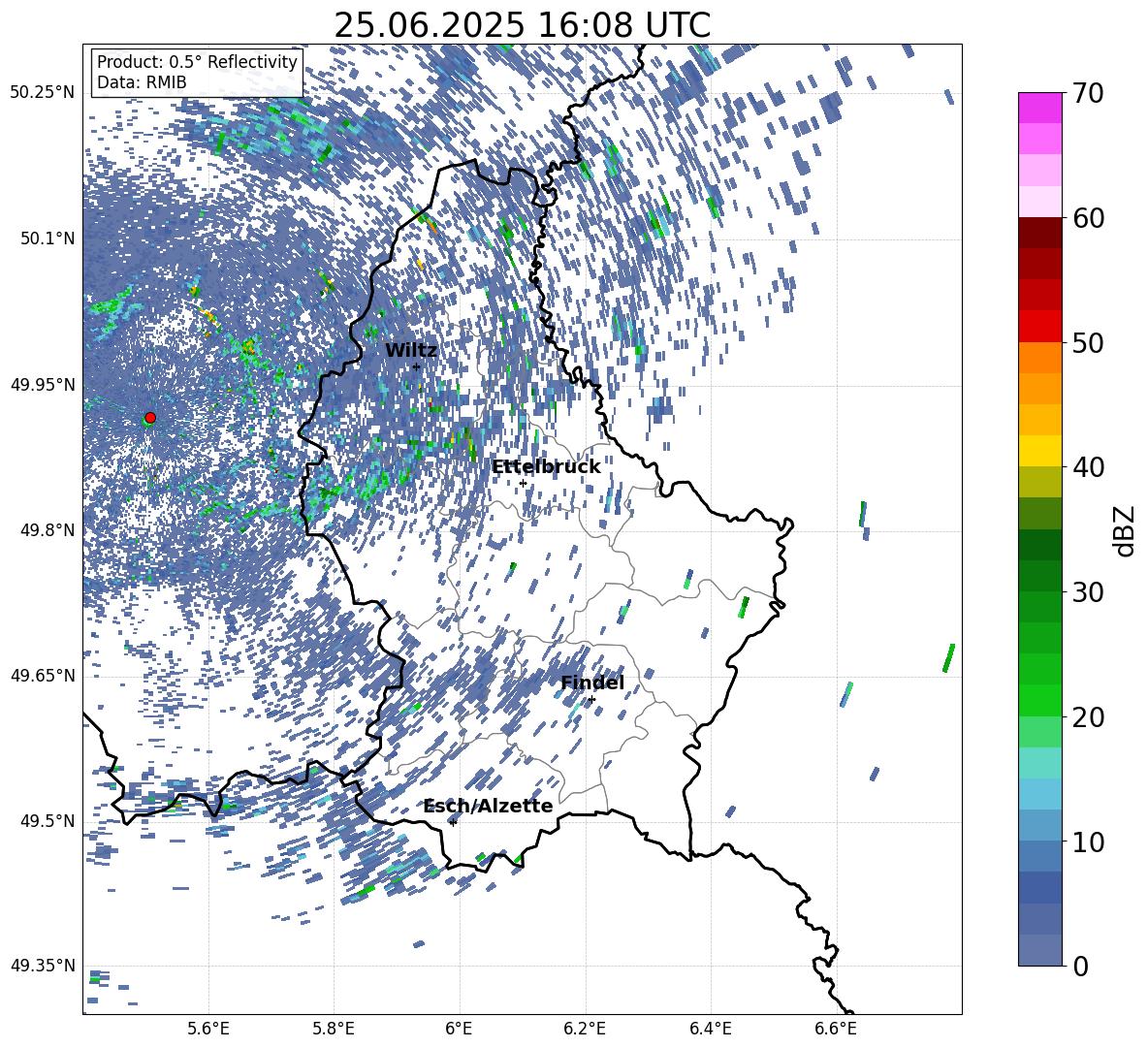Screen dimensions: 1148x1048
Task: Click the 50.1°N latitude label
Action: click(x=48, y=238)
